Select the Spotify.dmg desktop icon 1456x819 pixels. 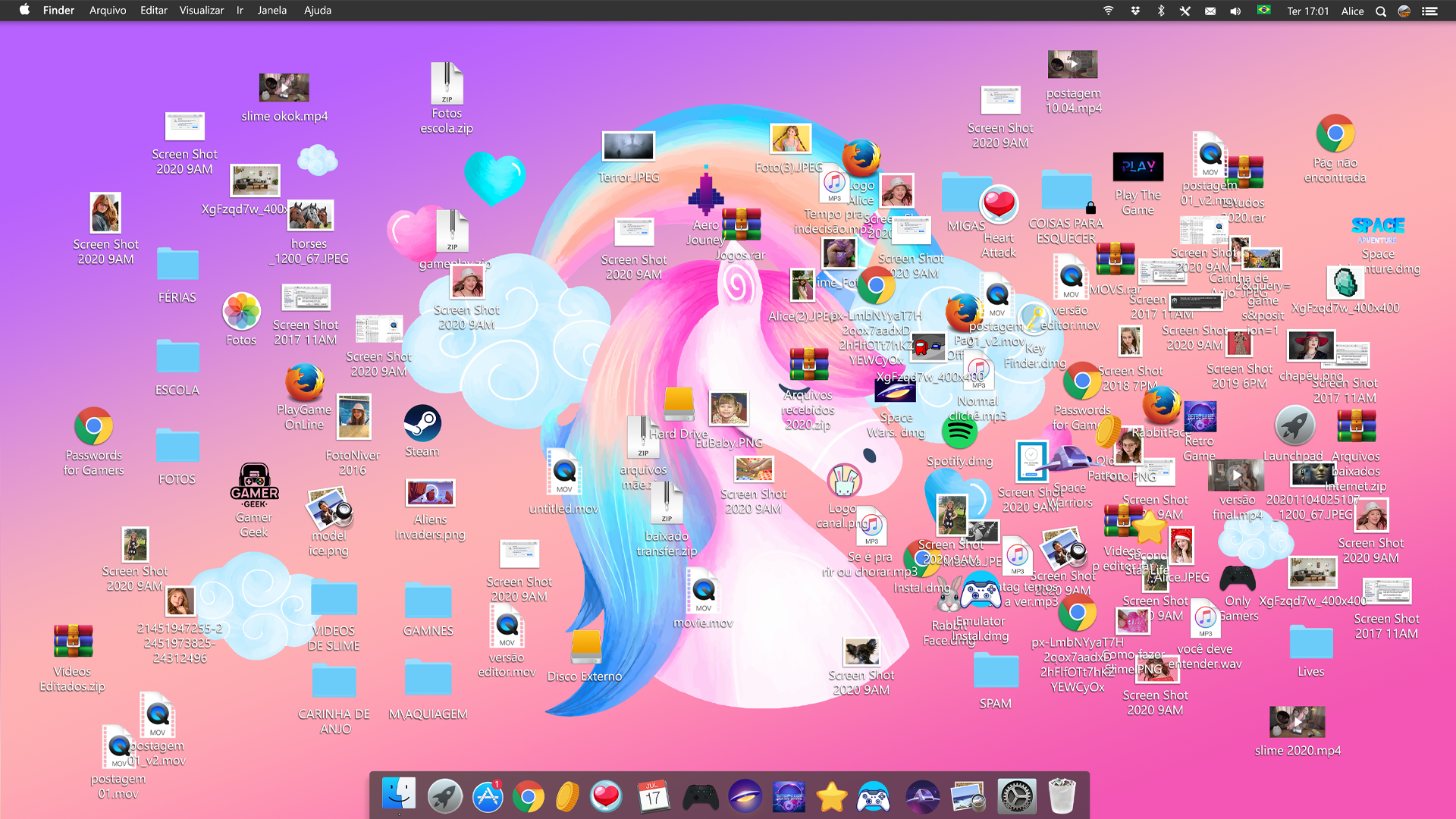(959, 433)
